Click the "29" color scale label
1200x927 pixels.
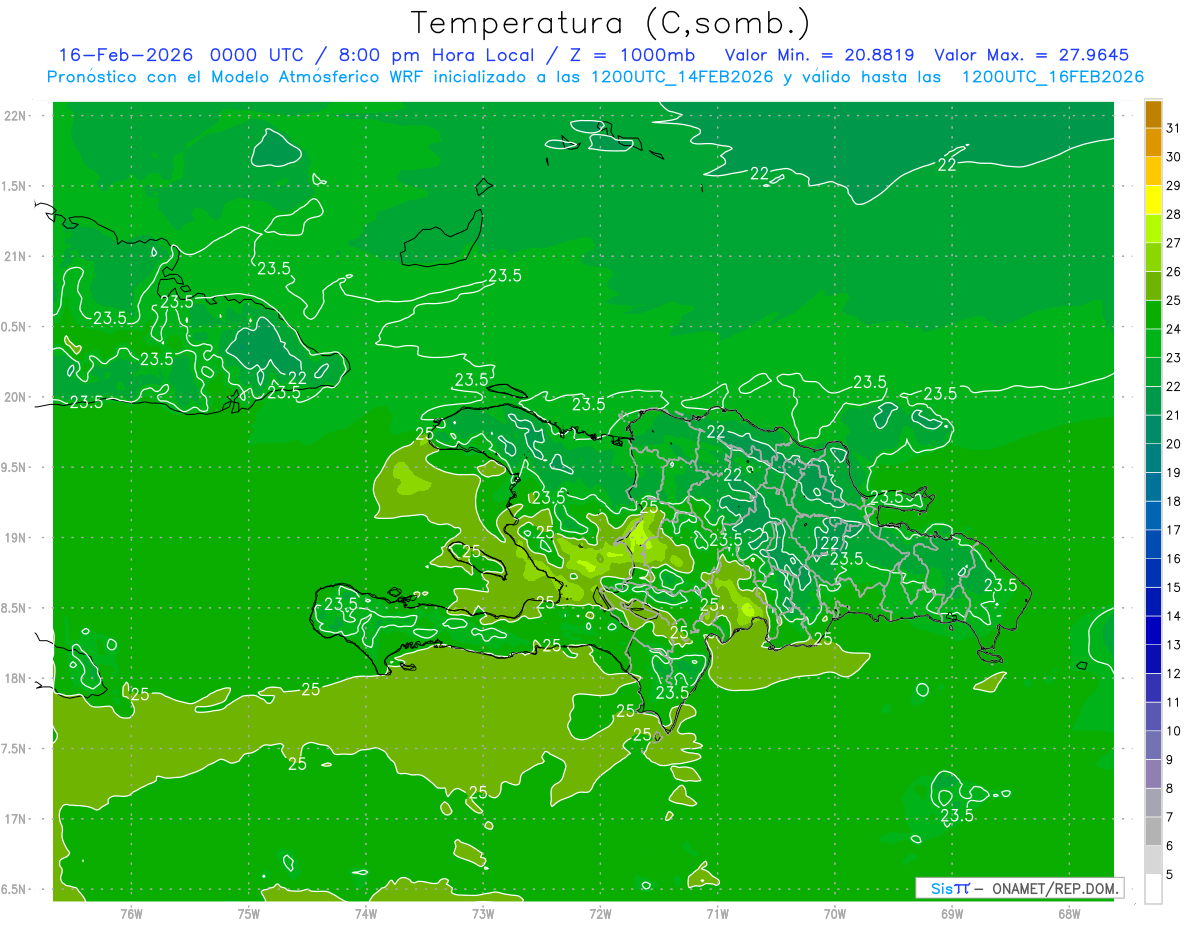[x=1174, y=186]
